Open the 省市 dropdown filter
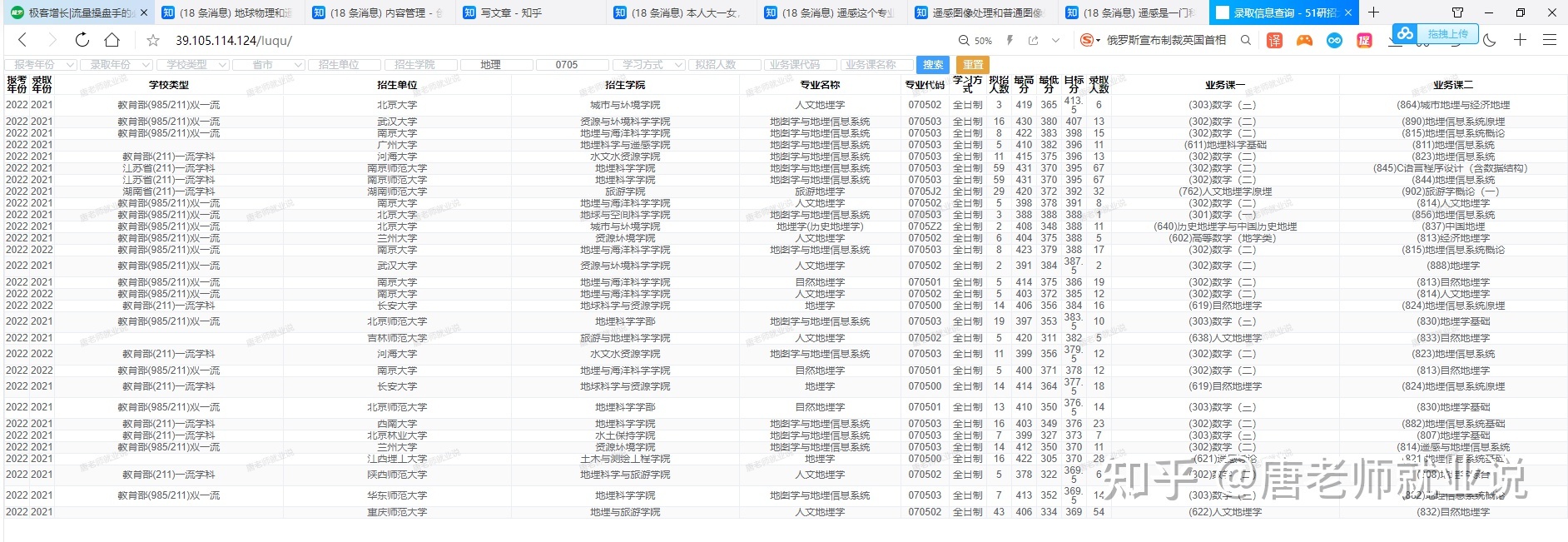Image resolution: width=1568 pixels, height=542 pixels. pyautogui.click(x=268, y=65)
